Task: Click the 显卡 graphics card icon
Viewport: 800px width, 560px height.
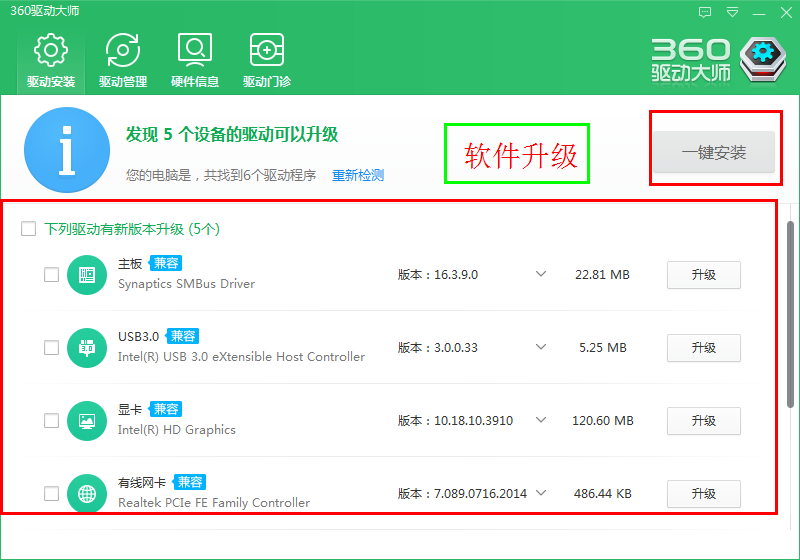Action: pyautogui.click(x=87, y=421)
